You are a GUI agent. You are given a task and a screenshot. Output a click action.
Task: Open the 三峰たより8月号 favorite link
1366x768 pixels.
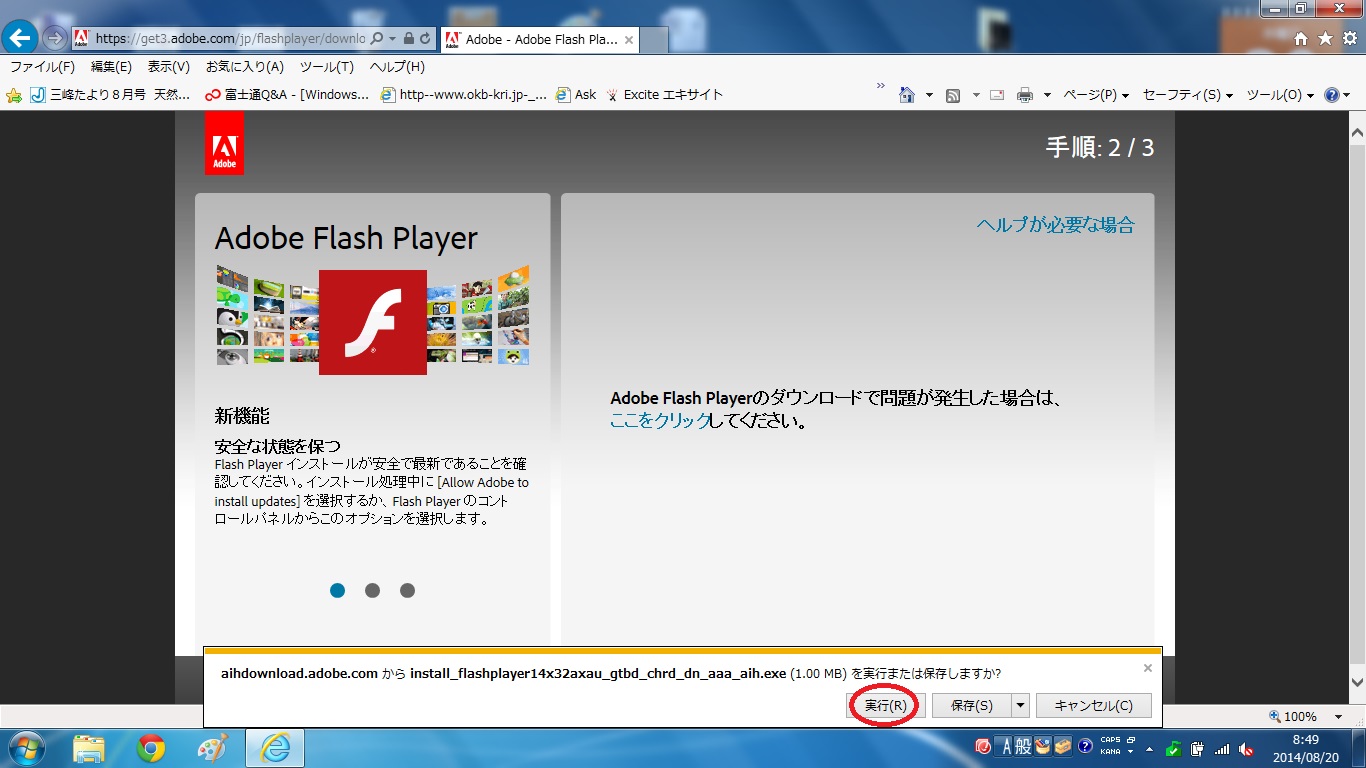click(x=110, y=95)
